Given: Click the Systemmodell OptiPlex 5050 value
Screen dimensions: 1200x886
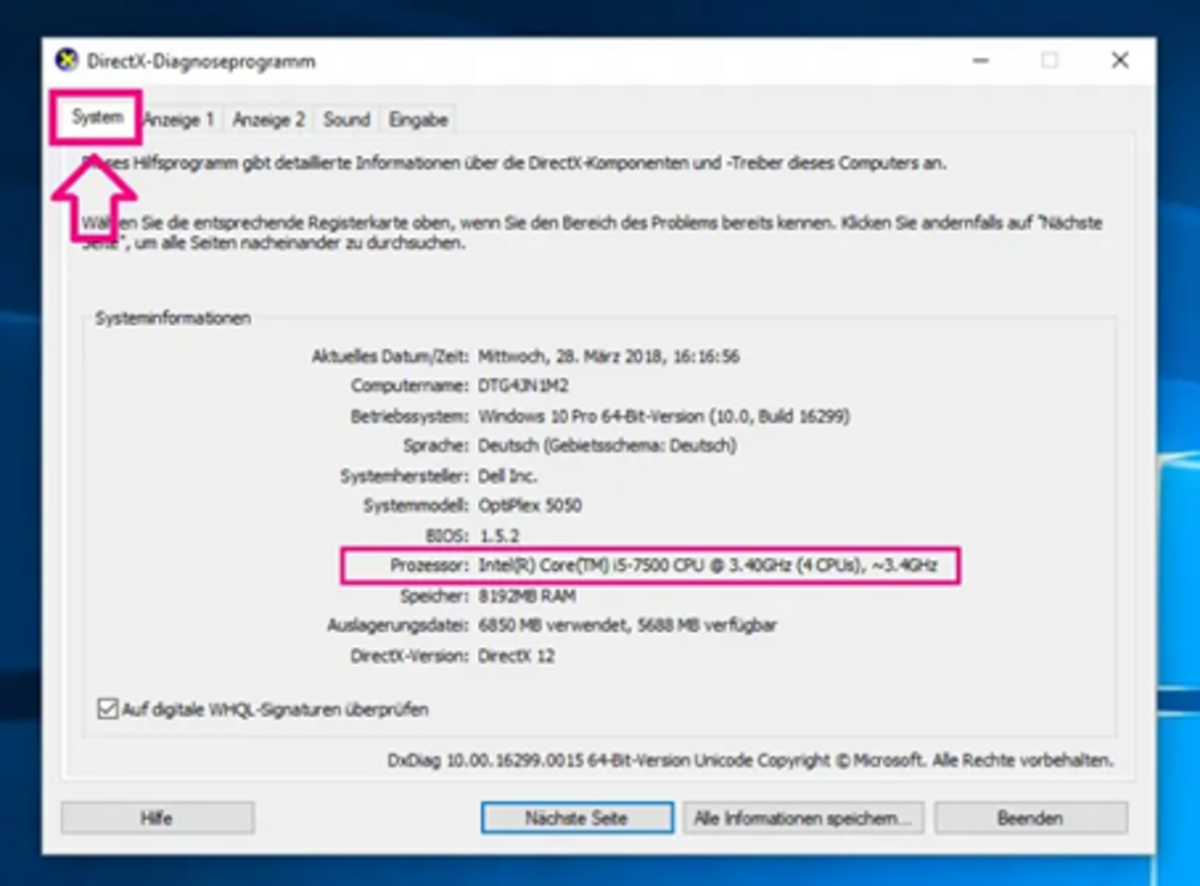Looking at the screenshot, I should [x=530, y=506].
